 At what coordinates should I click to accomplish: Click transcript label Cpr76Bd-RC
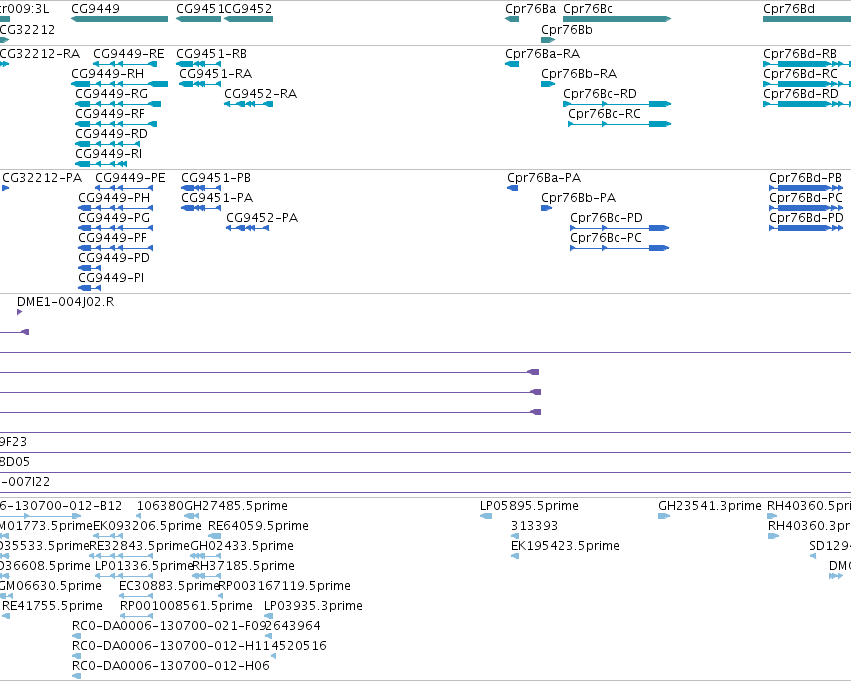pos(800,74)
